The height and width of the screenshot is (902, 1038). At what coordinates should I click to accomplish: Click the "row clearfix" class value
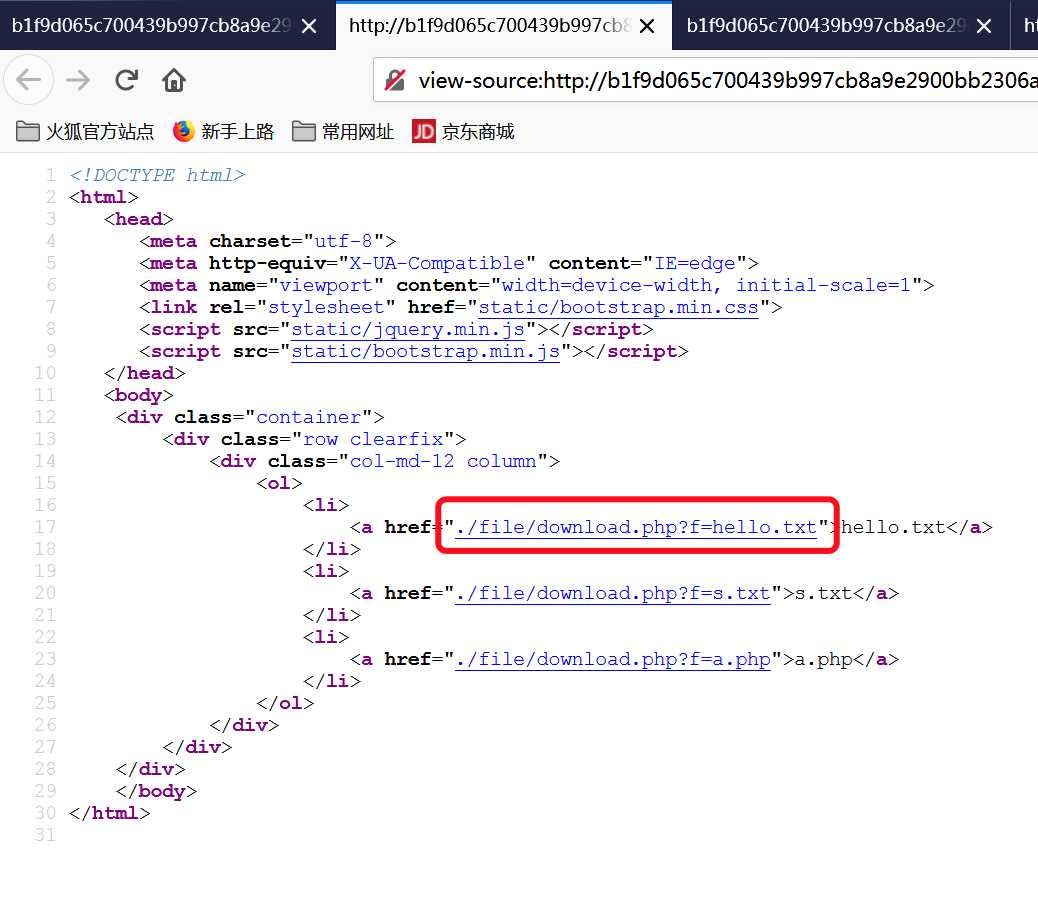coord(373,439)
